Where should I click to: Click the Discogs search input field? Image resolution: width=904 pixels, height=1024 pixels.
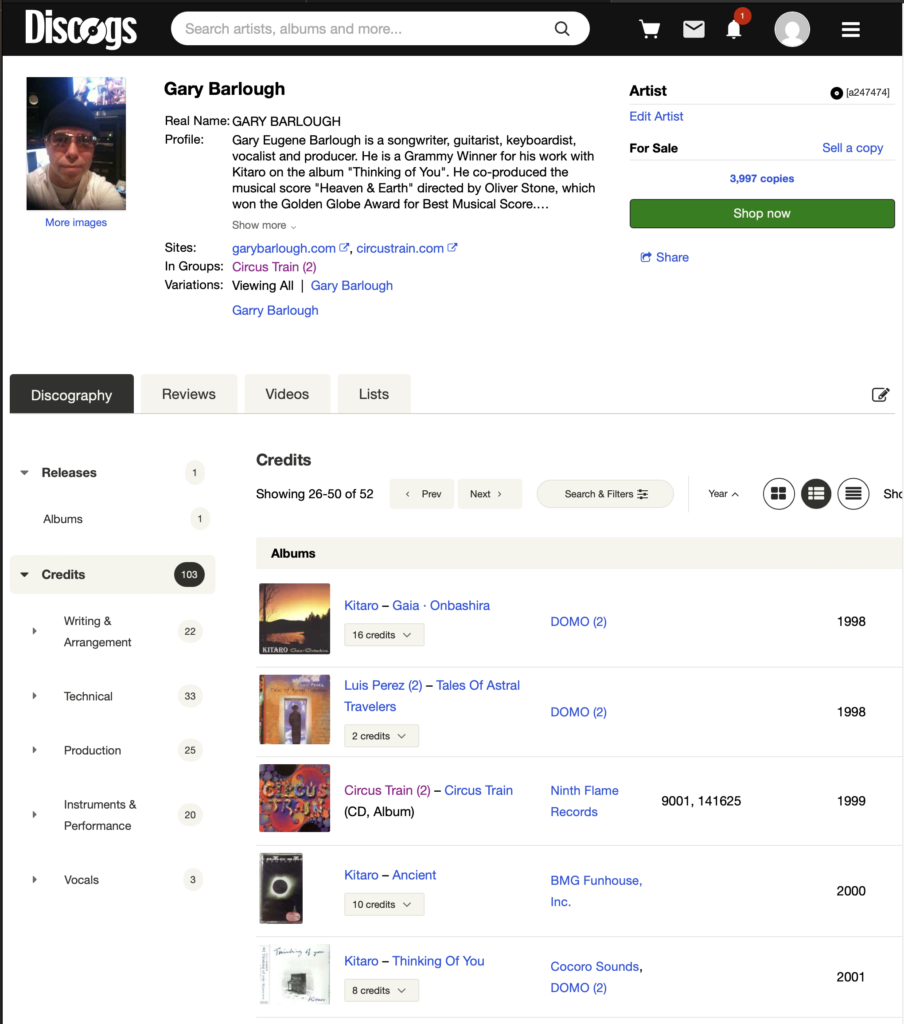pyautogui.click(x=365, y=29)
